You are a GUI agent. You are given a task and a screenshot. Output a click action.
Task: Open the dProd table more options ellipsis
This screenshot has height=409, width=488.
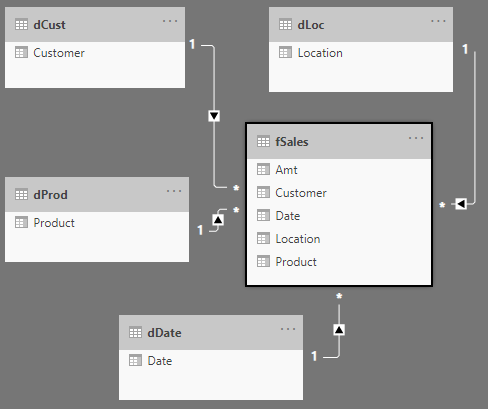coord(174,191)
